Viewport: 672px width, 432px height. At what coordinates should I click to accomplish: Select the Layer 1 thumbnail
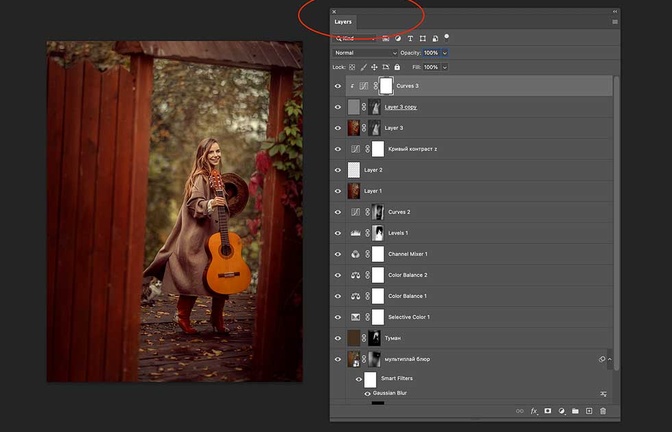pyautogui.click(x=354, y=191)
